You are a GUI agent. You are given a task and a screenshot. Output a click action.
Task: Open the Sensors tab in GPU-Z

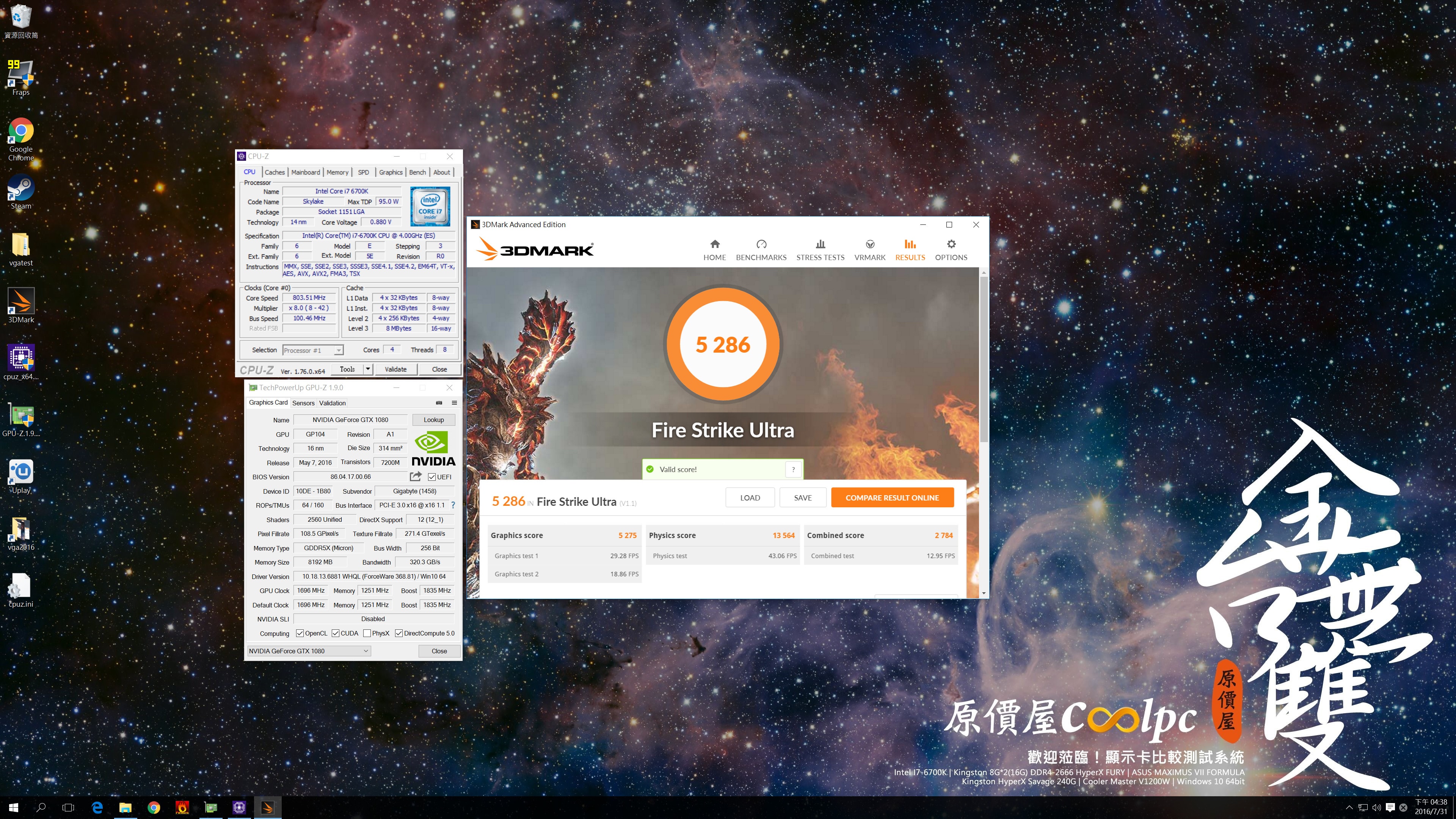click(303, 403)
